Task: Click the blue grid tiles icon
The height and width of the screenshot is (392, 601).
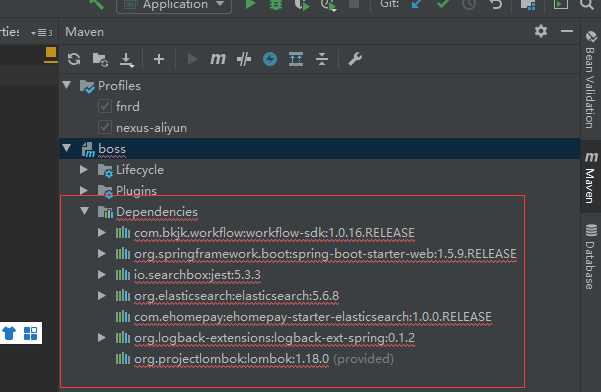Action: pyautogui.click(x=30, y=333)
